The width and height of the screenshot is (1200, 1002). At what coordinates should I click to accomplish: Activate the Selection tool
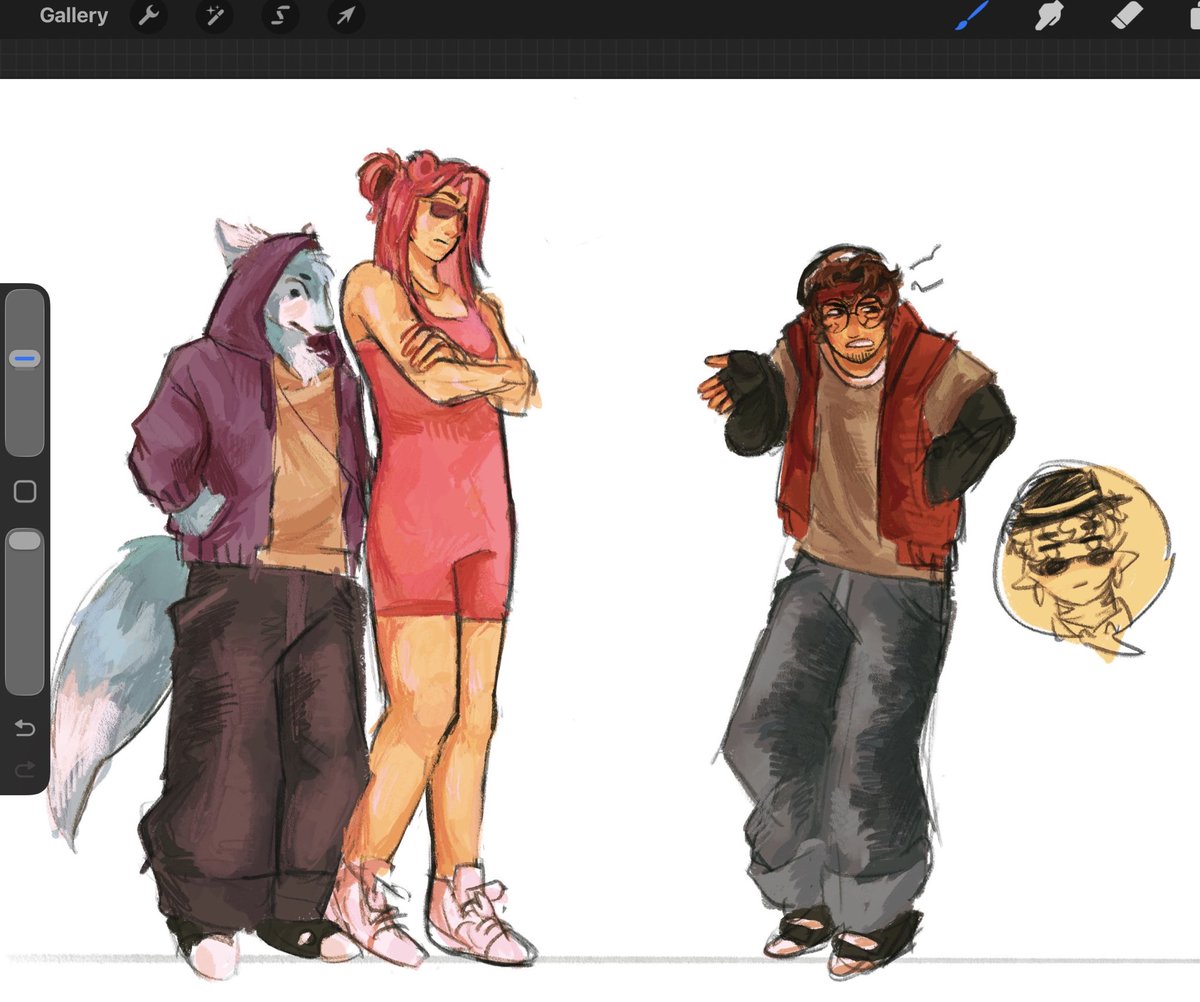[280, 16]
